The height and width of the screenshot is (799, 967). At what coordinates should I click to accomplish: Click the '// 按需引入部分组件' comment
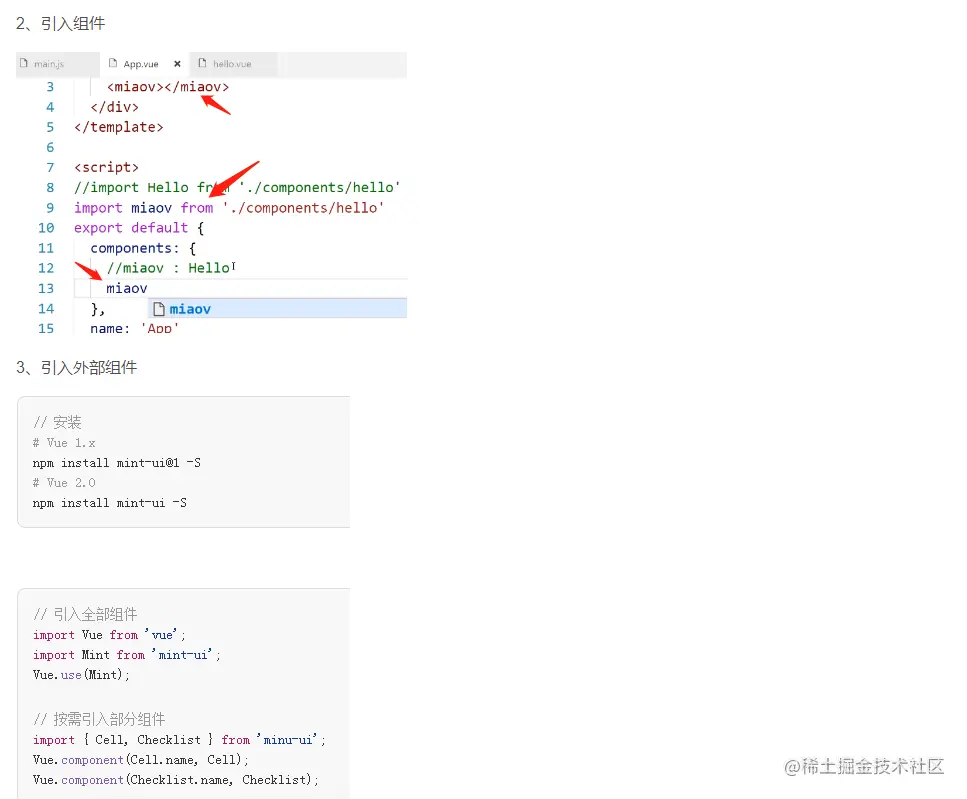tap(99, 719)
